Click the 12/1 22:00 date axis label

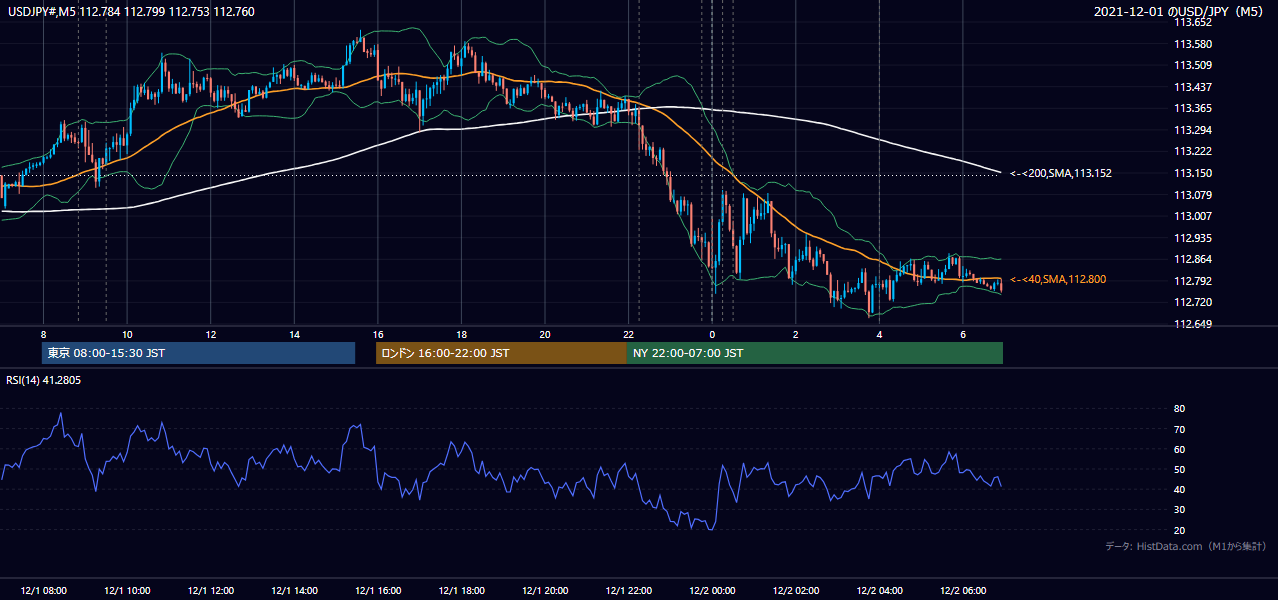pos(628,590)
